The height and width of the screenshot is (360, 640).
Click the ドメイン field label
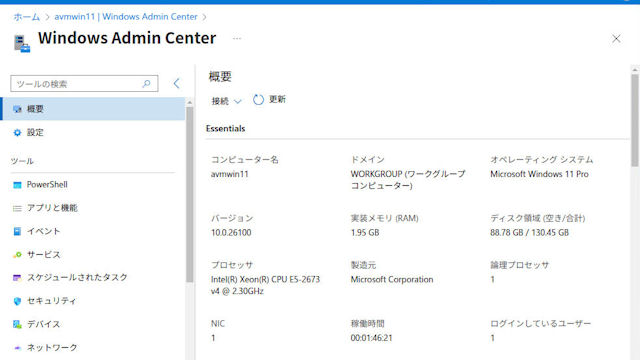click(x=367, y=160)
